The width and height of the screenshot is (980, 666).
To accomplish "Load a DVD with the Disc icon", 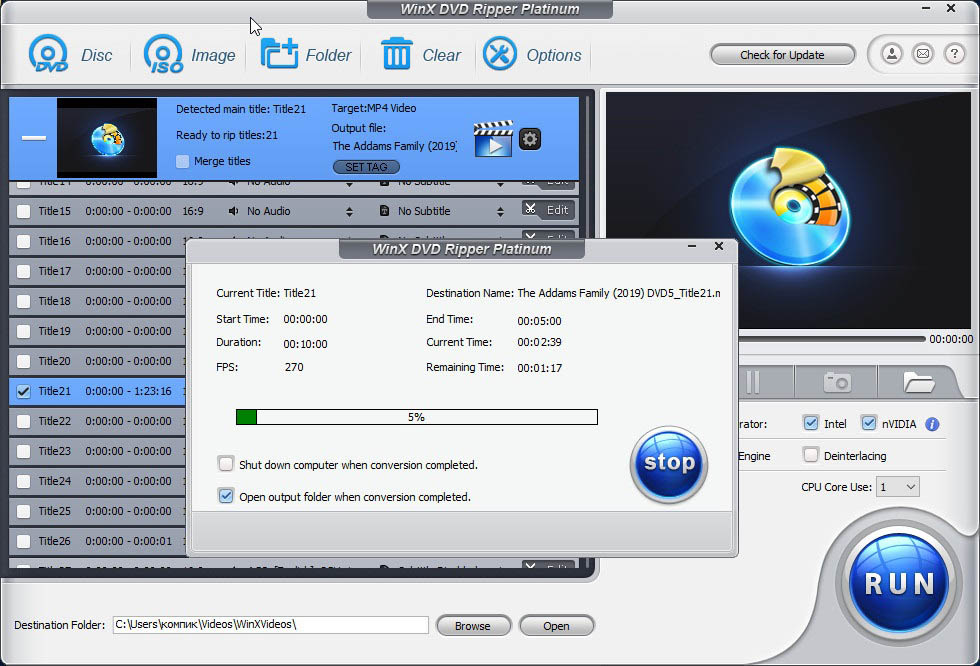I will (x=48, y=54).
